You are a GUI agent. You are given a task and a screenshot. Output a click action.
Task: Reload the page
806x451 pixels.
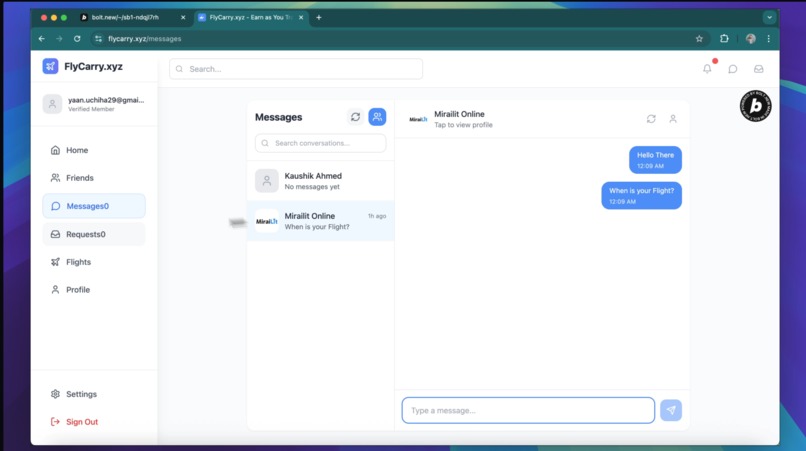(x=77, y=39)
